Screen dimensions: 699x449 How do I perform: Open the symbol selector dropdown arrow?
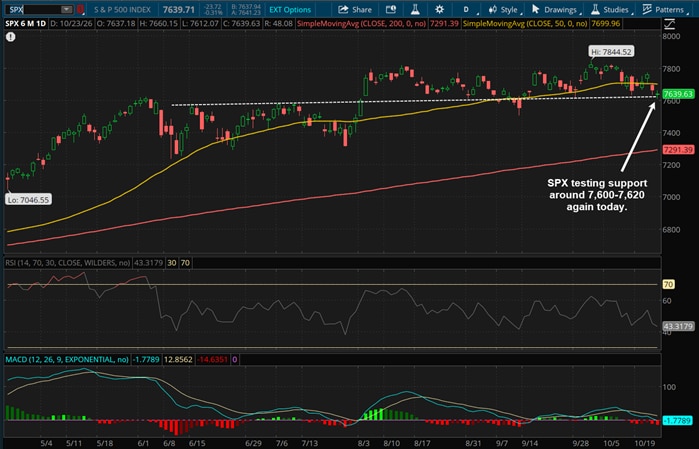point(66,9)
